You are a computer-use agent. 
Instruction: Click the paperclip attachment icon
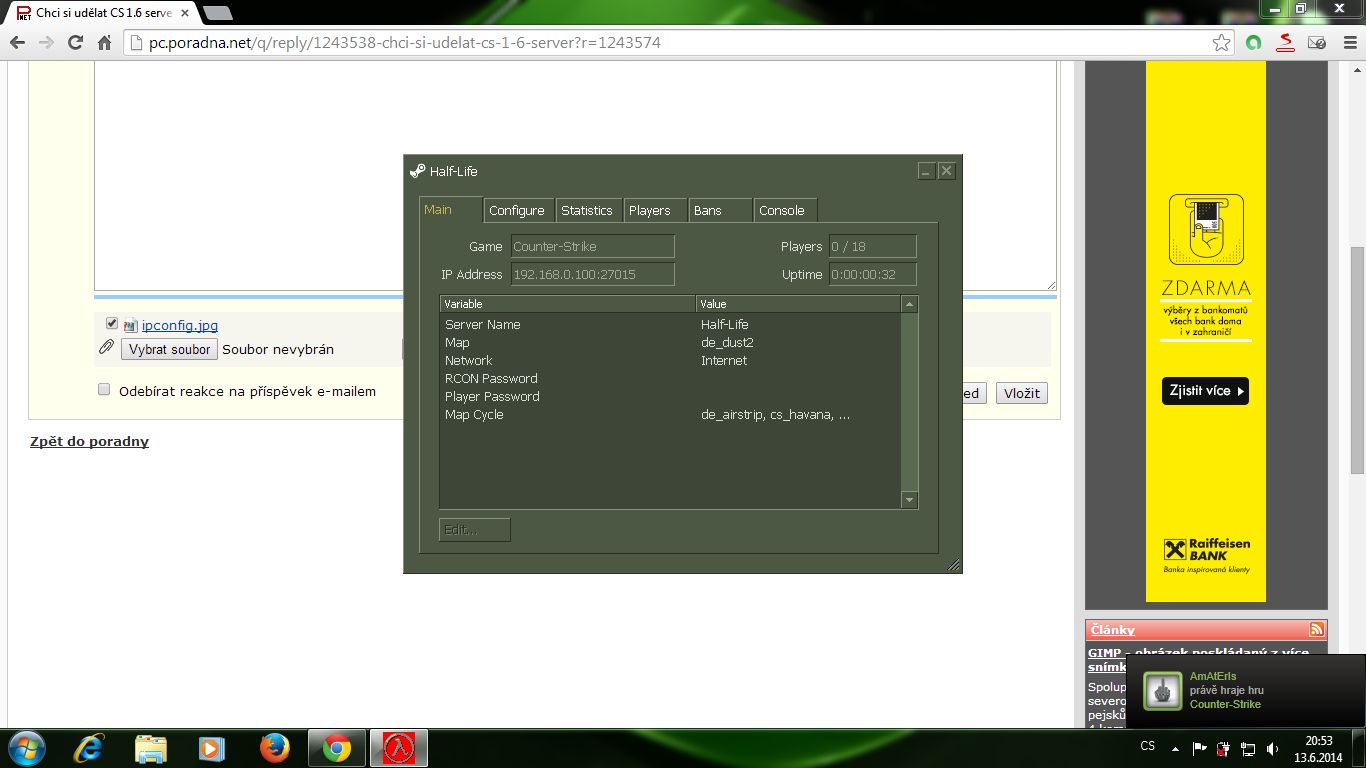pos(106,347)
